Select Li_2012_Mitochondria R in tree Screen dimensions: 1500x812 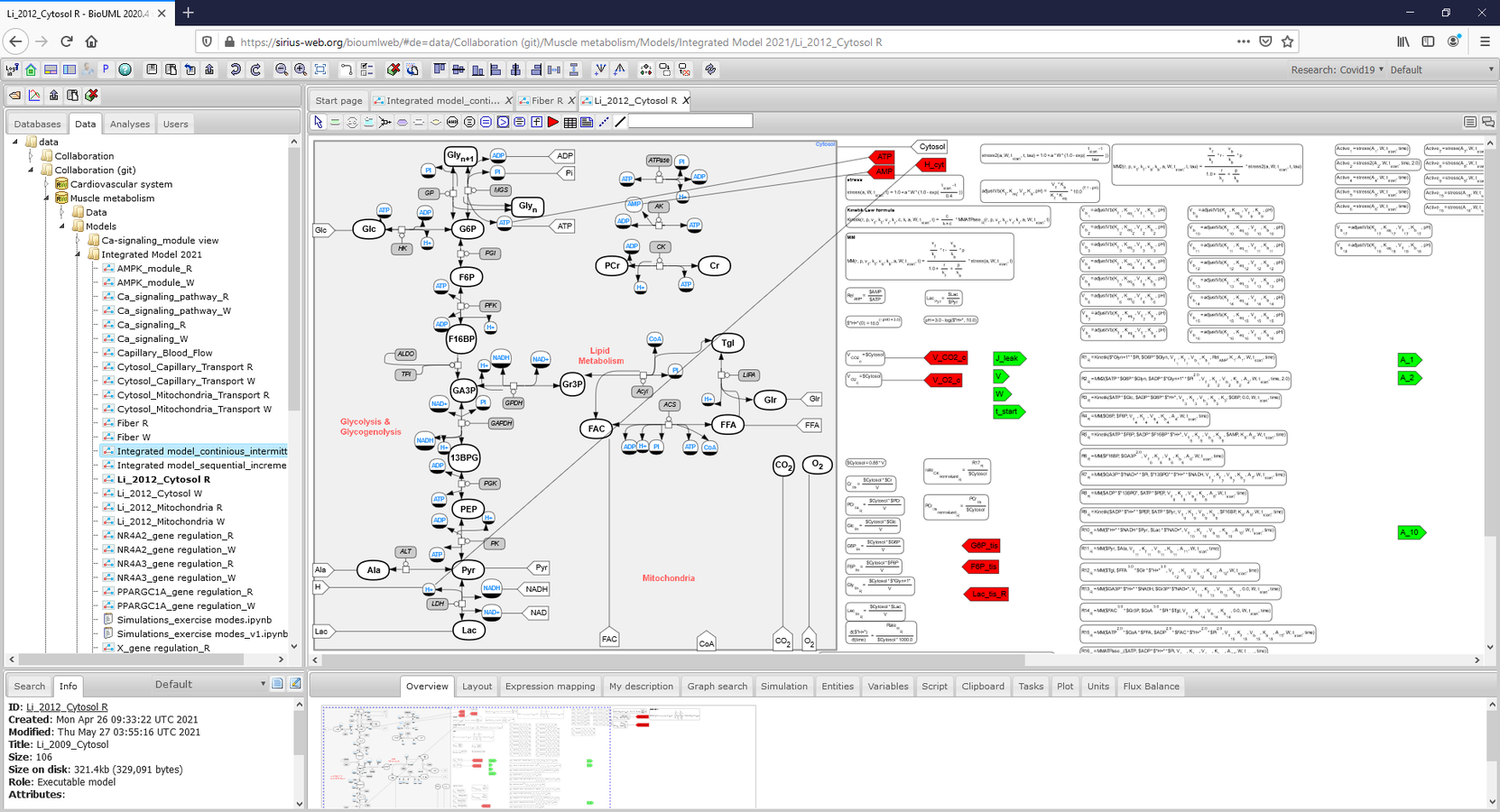(x=169, y=508)
